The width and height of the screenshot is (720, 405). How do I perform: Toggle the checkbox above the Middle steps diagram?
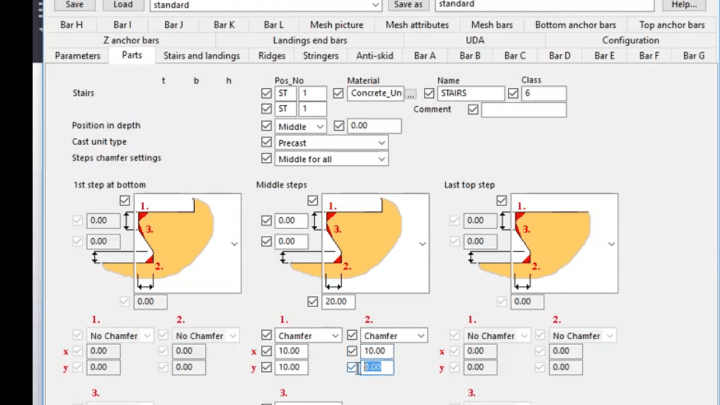tap(313, 201)
